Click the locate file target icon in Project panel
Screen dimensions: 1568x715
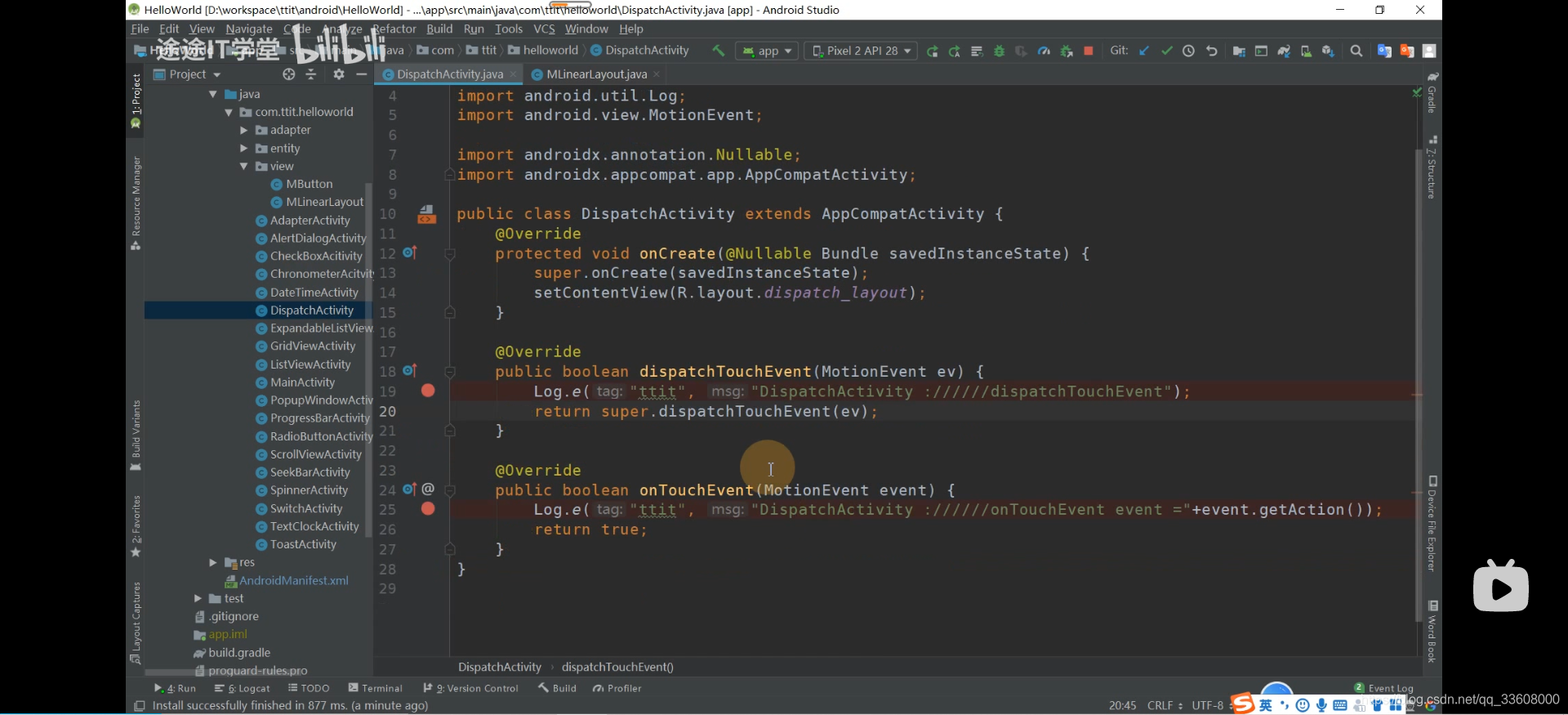point(288,74)
